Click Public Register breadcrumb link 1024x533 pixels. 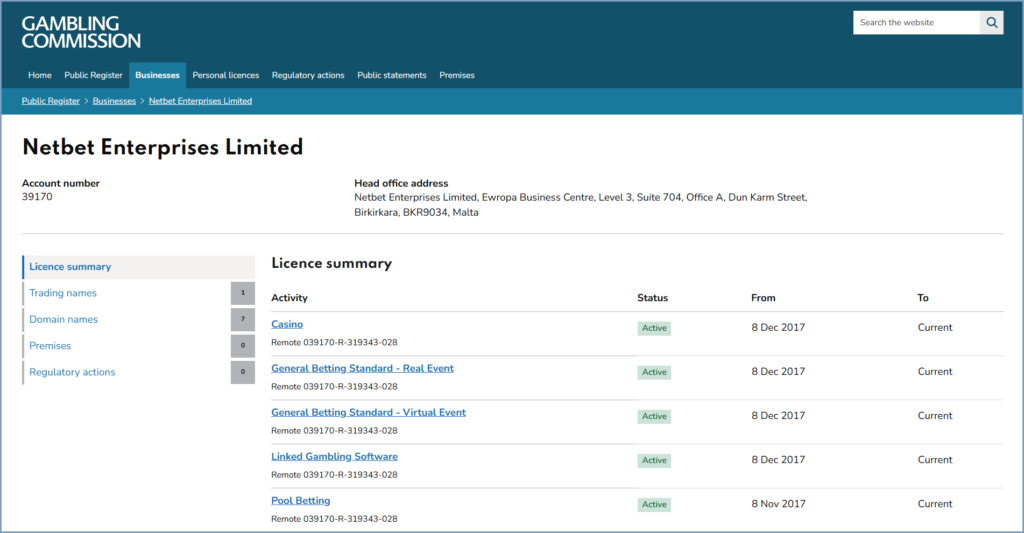point(51,101)
